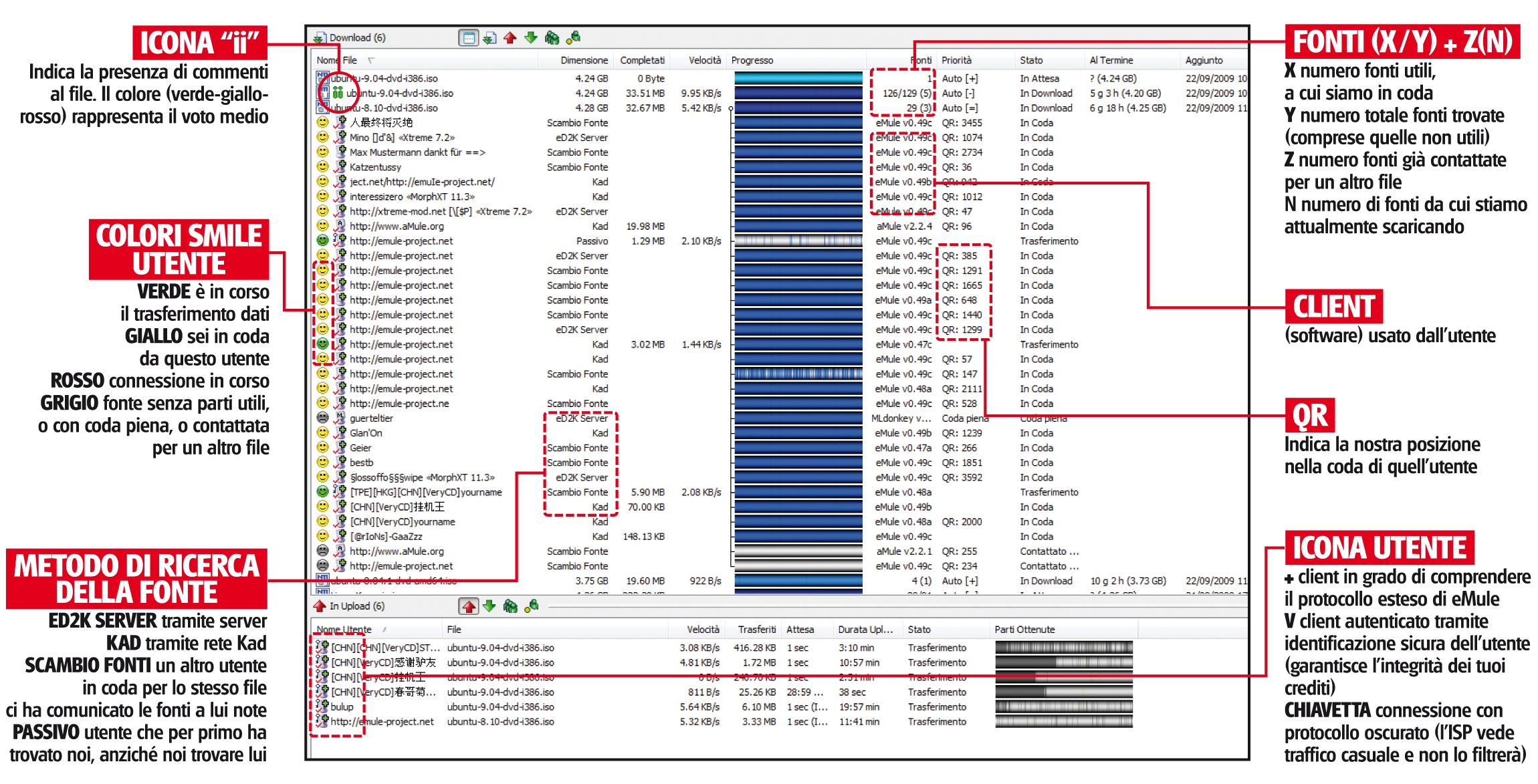Image resolution: width=1538 pixels, height=784 pixels.
Task: Show downloads list via toolbar icon
Action: [489, 38]
